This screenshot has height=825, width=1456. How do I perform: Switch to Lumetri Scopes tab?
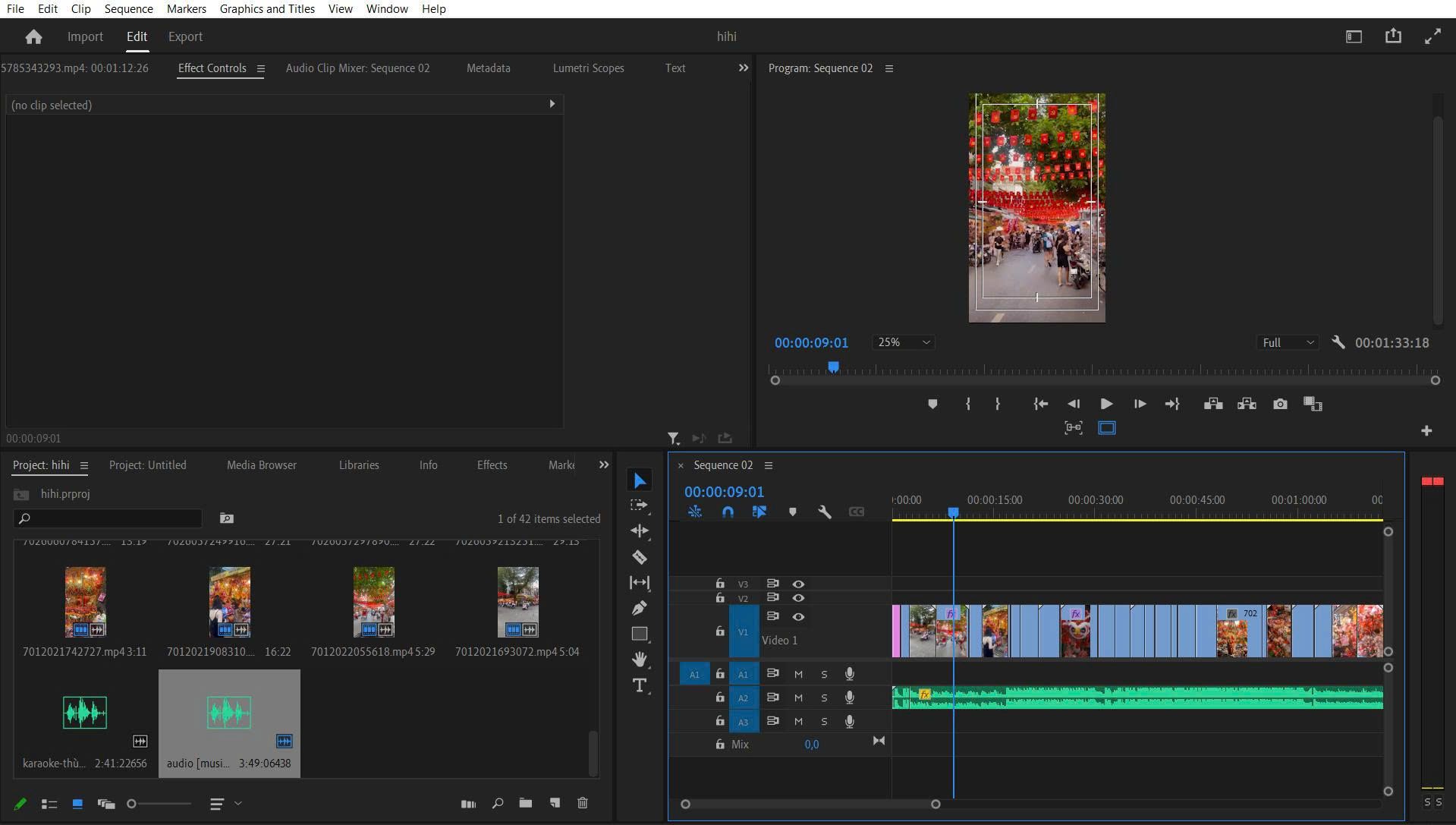tap(588, 68)
